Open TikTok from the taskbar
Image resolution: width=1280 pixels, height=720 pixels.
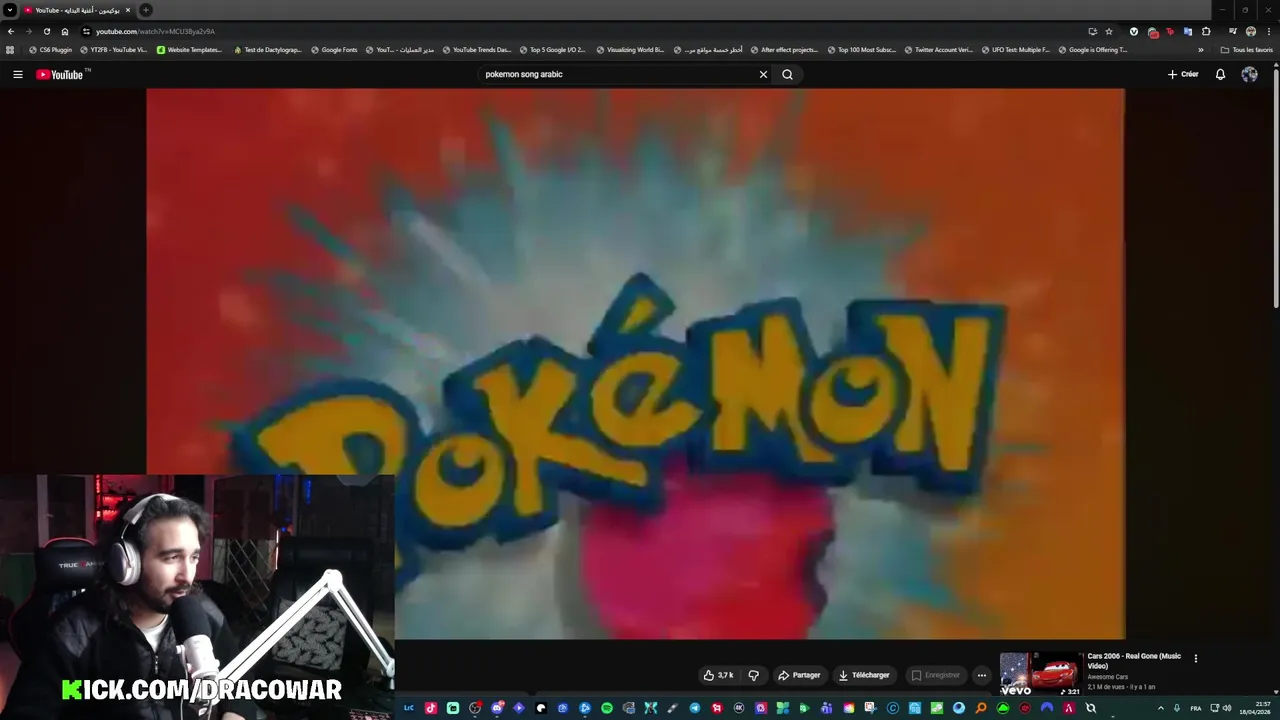(431, 708)
